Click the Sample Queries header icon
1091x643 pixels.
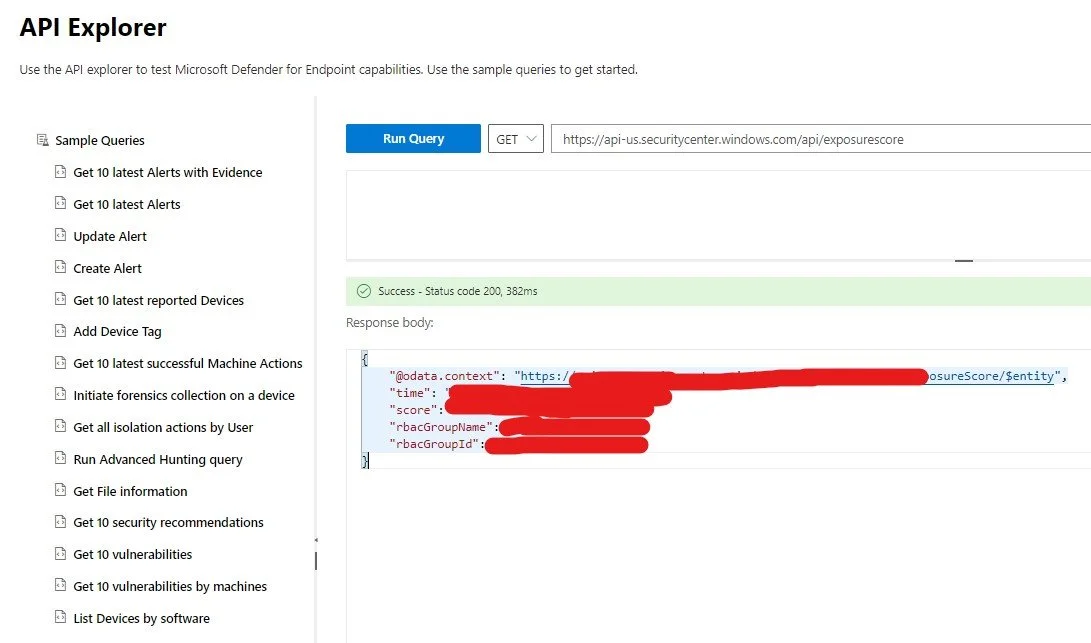[x=42, y=140]
